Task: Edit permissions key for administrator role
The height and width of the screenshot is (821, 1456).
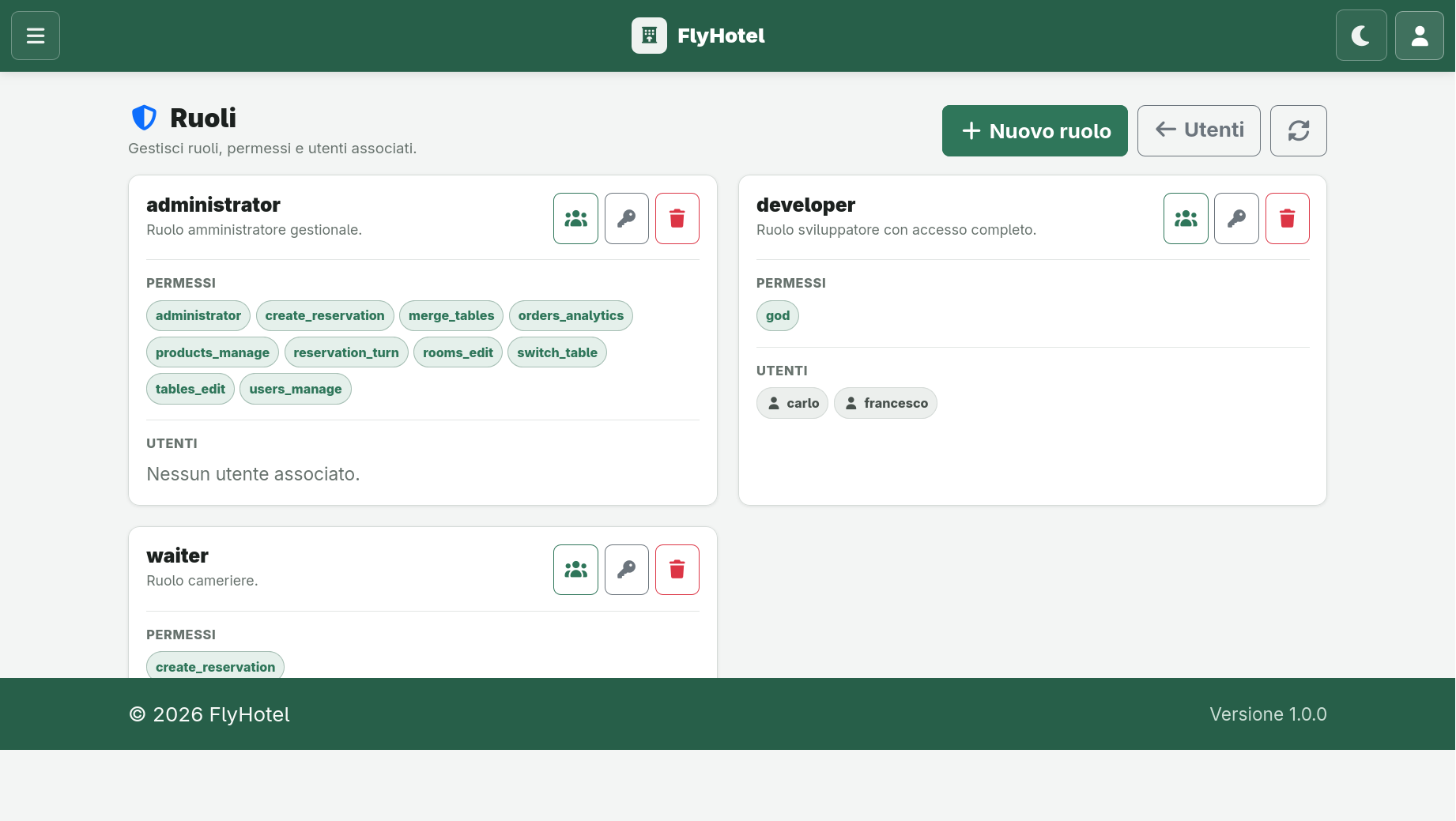Action: 627,219
